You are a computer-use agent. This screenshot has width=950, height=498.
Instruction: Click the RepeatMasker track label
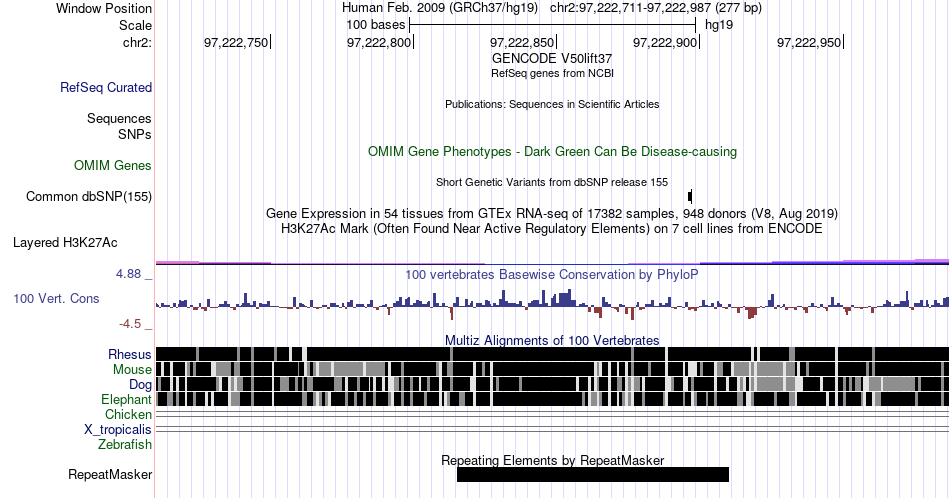[110, 474]
